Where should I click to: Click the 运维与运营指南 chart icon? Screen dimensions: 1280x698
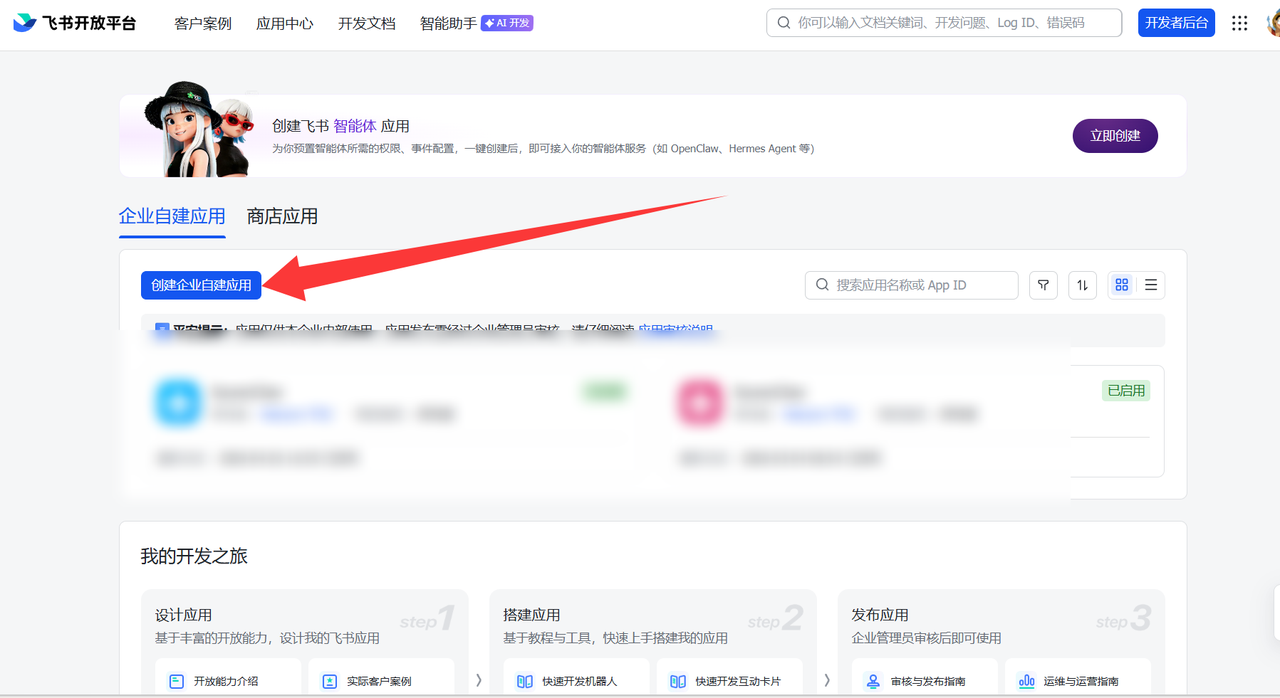click(1026, 681)
